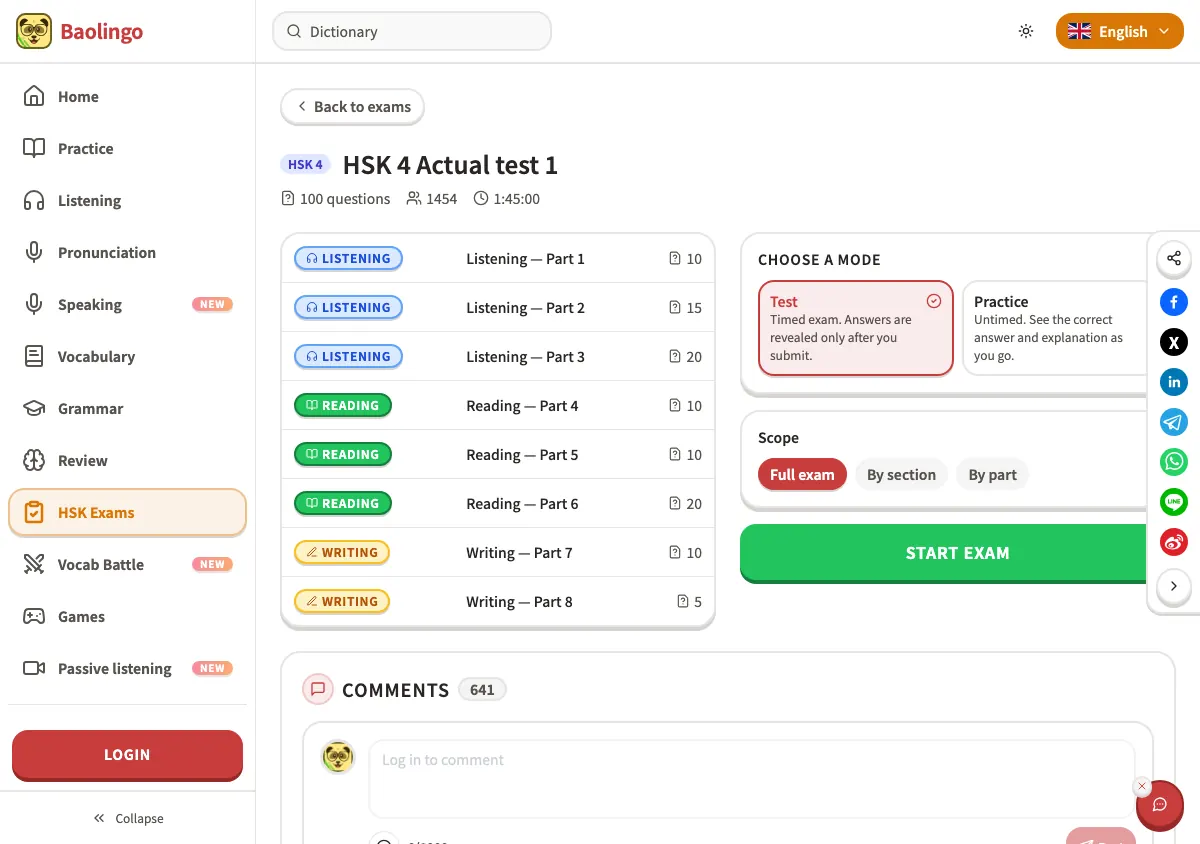Select Reading — Part 5 row
This screenshot has width=1200, height=844.
pyautogui.click(x=498, y=454)
